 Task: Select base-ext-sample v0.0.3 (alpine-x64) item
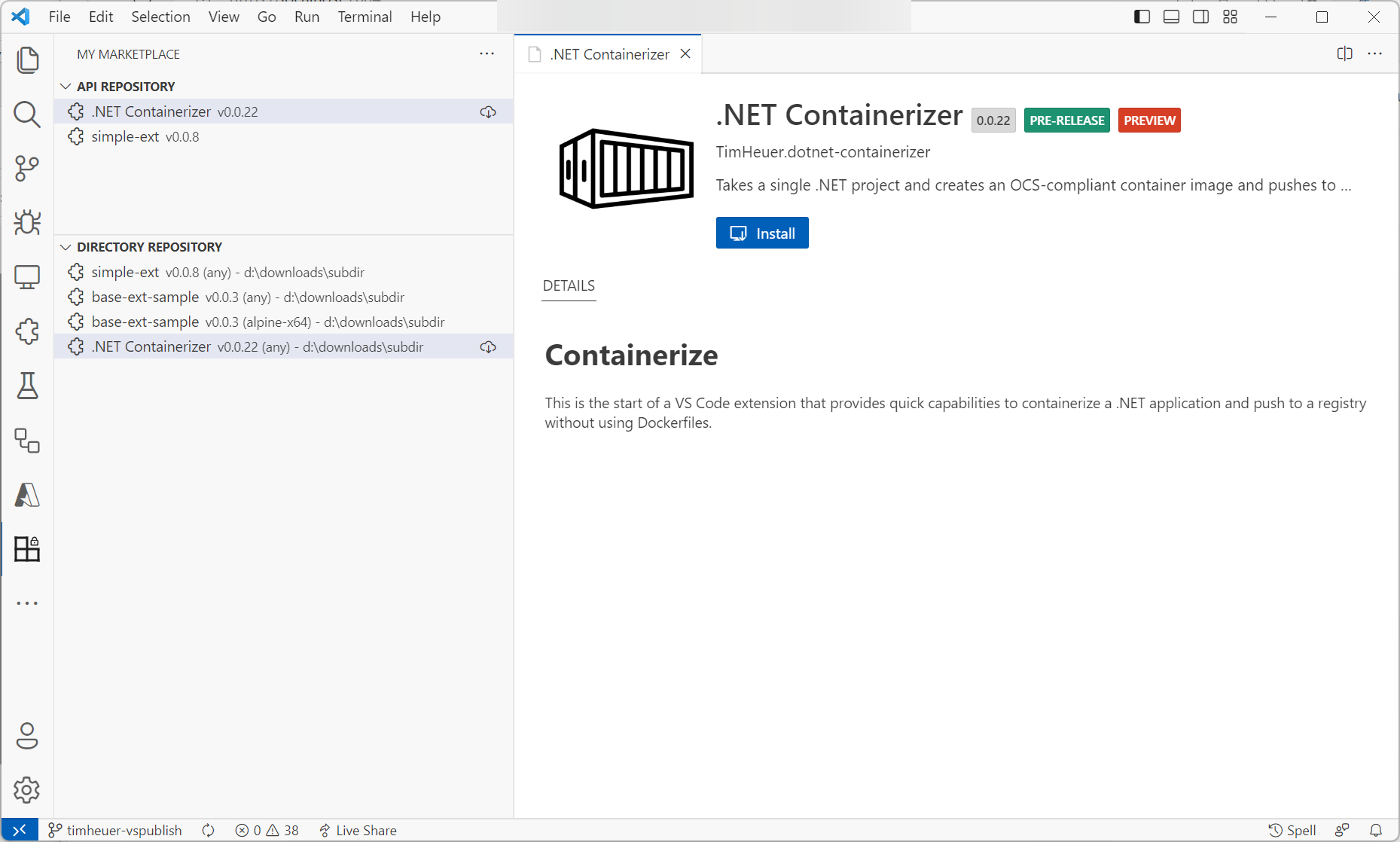284,322
